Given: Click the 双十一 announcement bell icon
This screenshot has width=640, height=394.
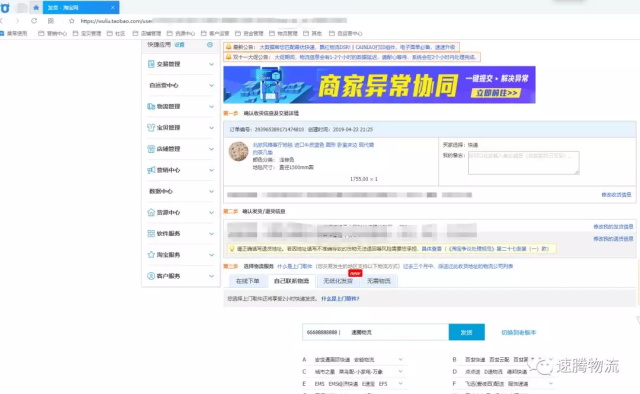Looking at the screenshot, I should click(229, 57).
